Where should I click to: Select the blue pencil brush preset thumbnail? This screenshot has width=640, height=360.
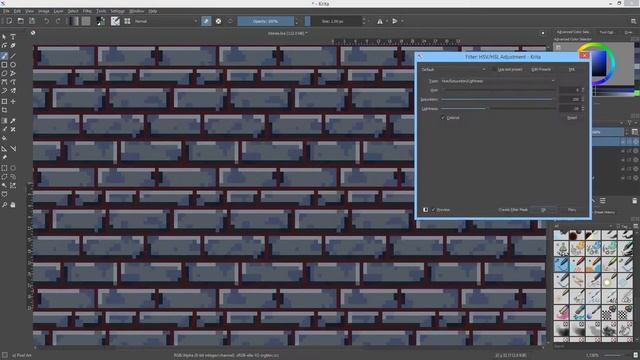[561, 264]
